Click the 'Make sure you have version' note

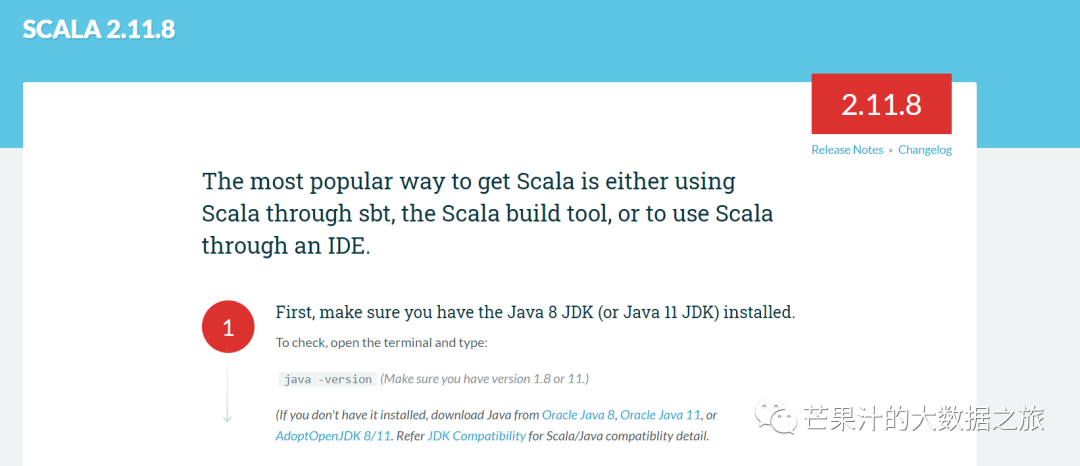pos(485,379)
